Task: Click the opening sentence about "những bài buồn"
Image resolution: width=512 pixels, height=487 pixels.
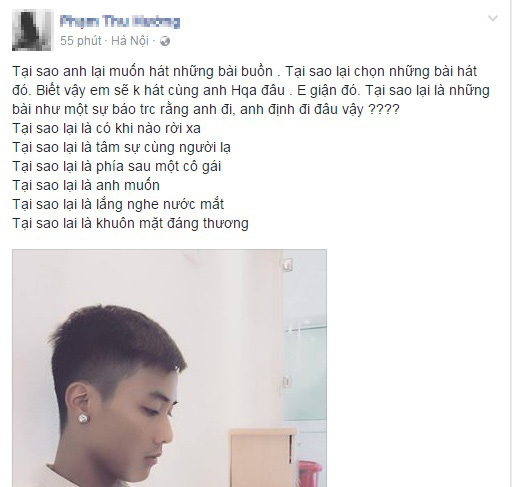Action: click(143, 71)
